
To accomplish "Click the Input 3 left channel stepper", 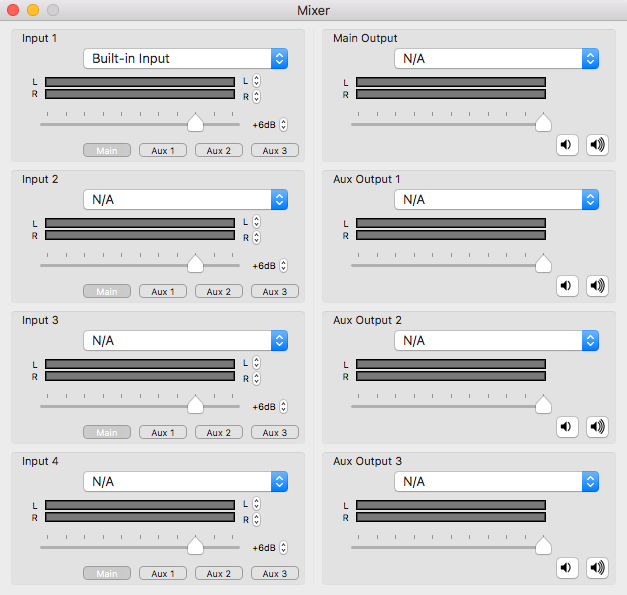I will 257,363.
